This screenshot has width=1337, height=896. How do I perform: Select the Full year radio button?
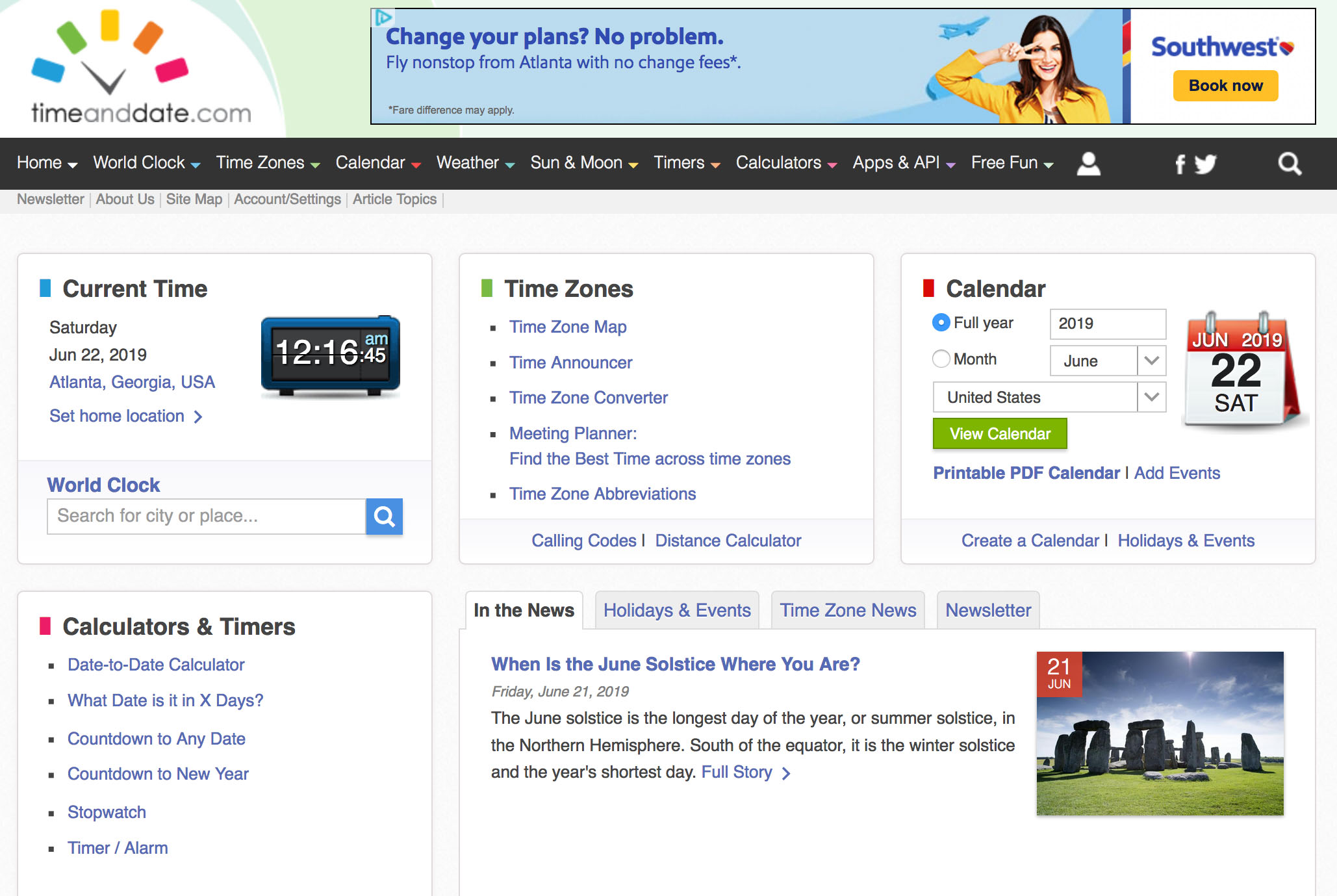941,323
